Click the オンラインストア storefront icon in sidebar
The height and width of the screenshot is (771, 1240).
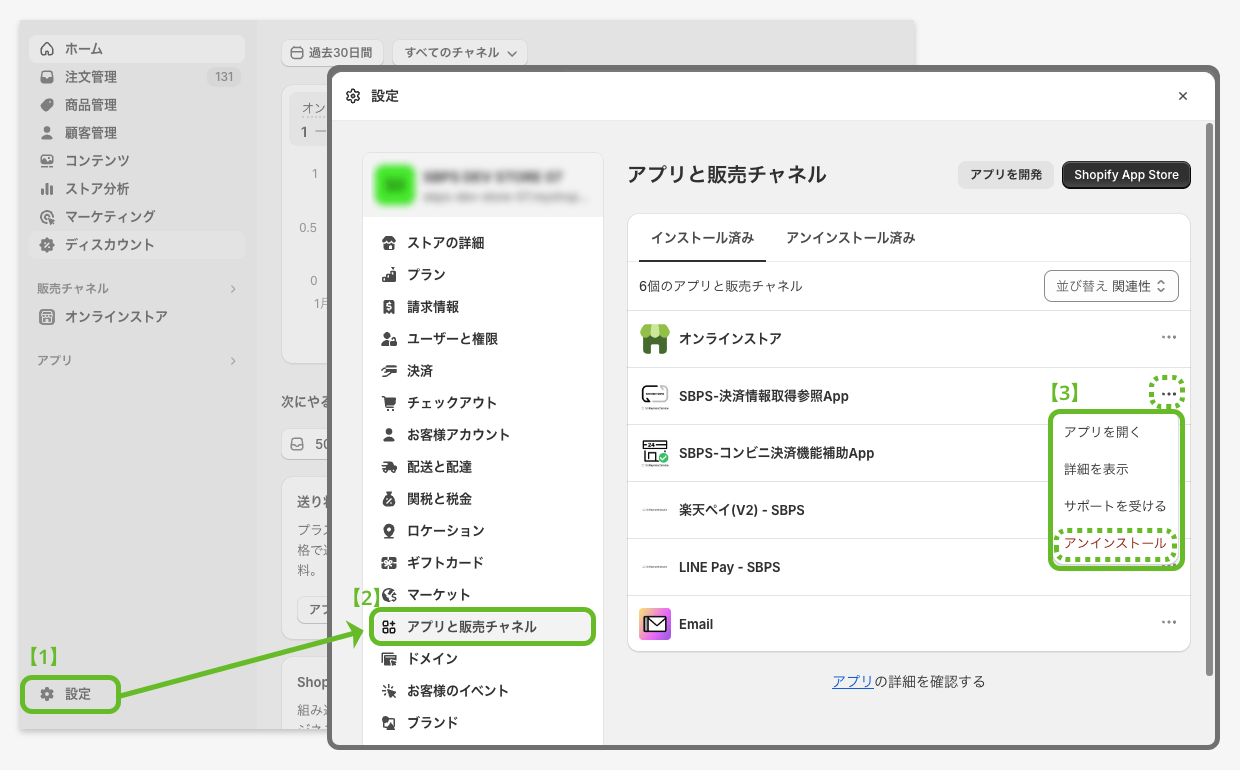[47, 317]
